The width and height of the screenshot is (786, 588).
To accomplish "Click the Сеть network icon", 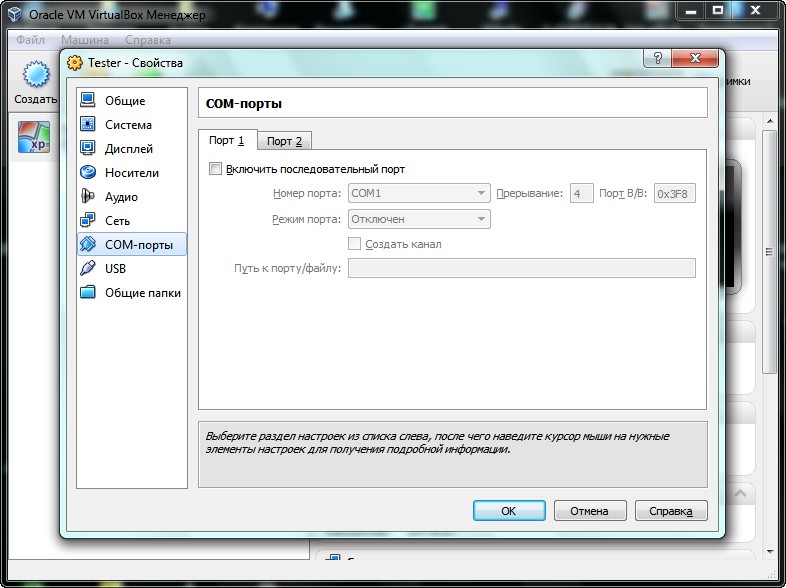I will [88, 220].
